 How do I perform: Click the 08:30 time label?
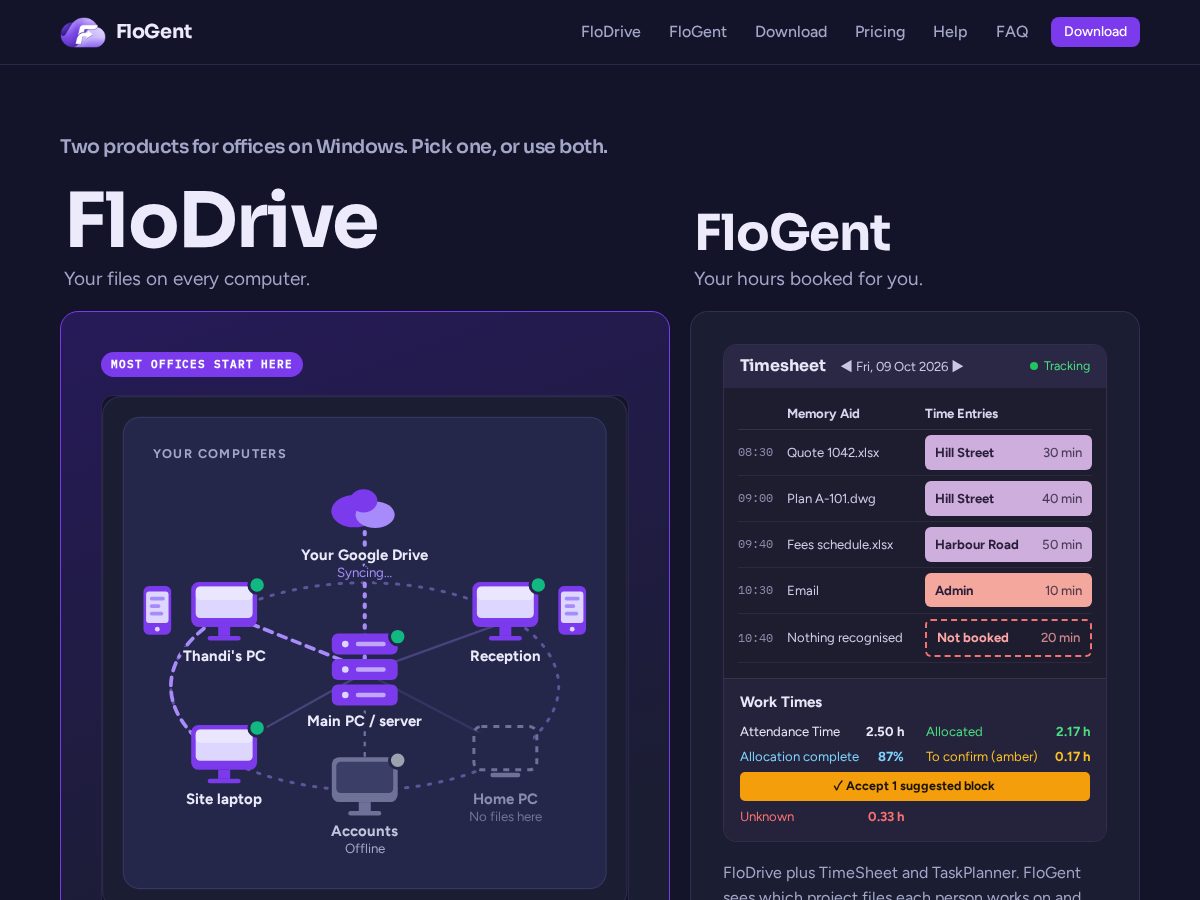click(x=755, y=452)
